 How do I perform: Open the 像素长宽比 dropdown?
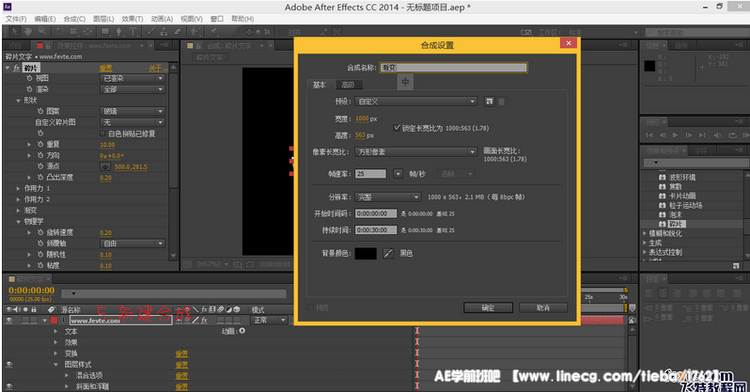tap(416, 152)
